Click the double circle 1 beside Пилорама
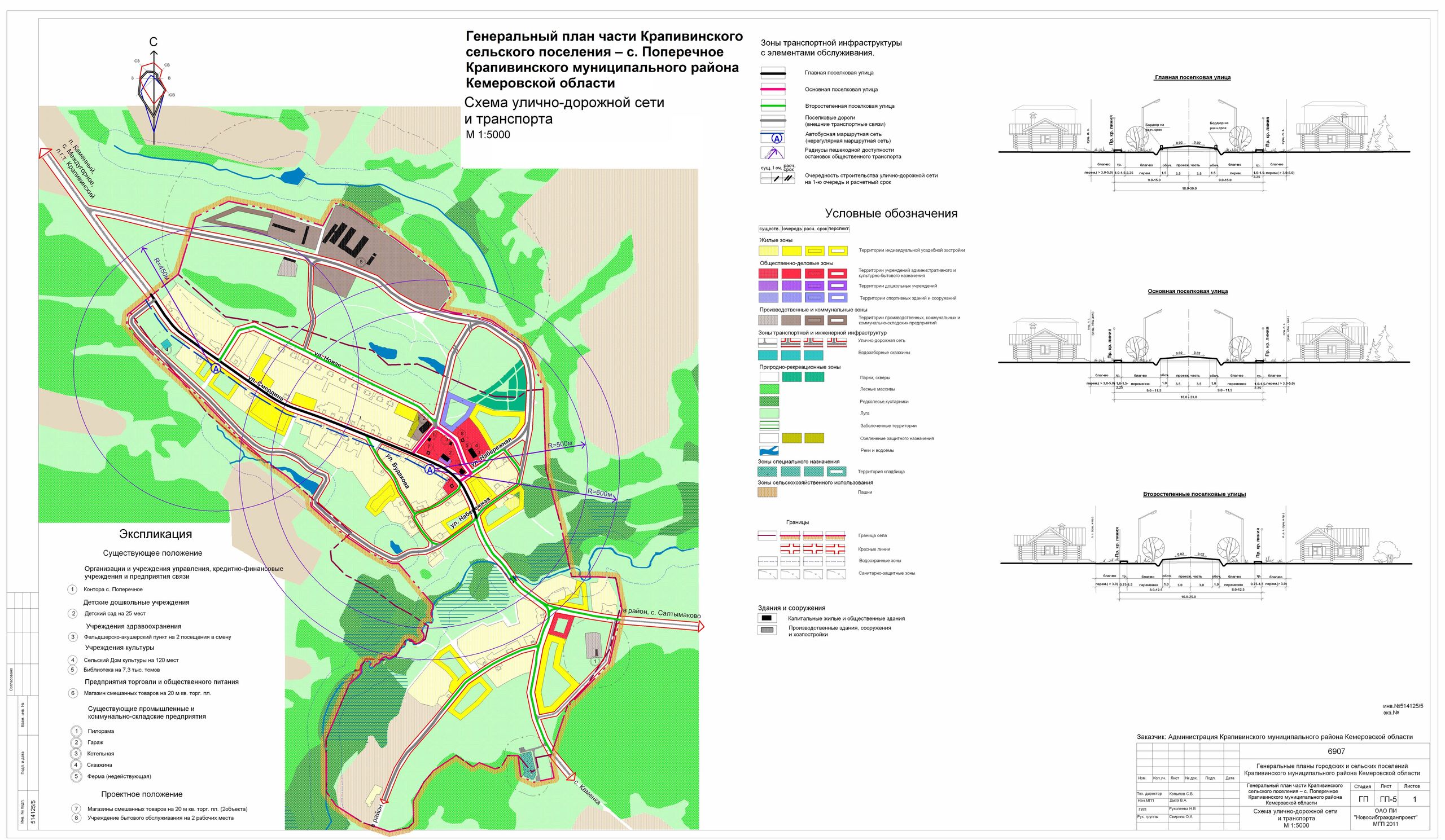Viewport: 1445px width, 840px height. [76, 731]
